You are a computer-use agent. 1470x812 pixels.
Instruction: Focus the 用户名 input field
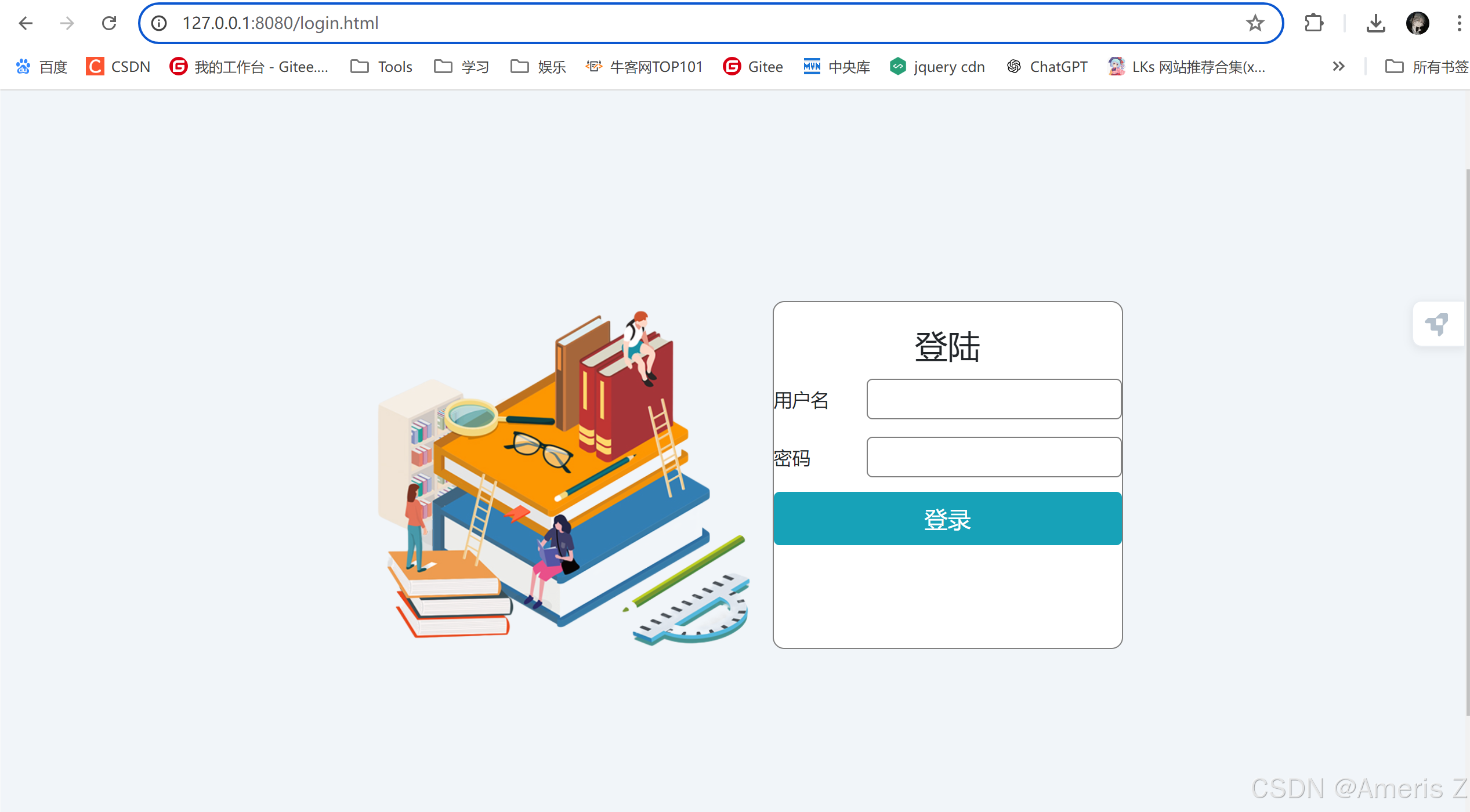pos(994,399)
